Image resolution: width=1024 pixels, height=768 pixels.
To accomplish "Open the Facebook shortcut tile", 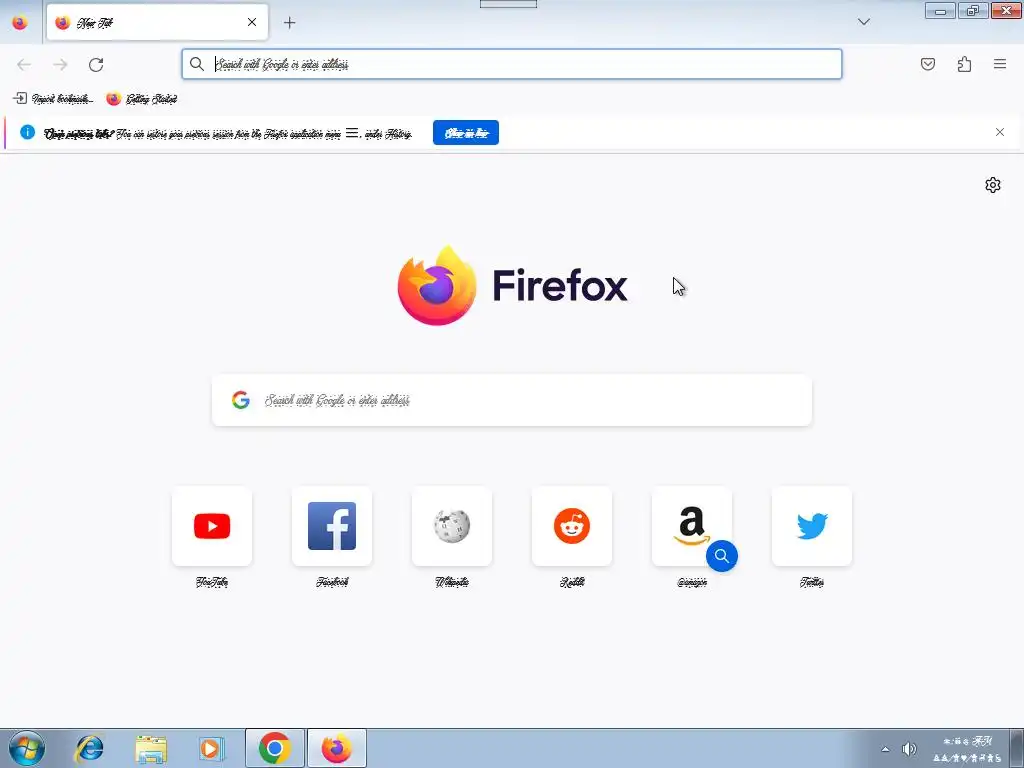I will (332, 526).
